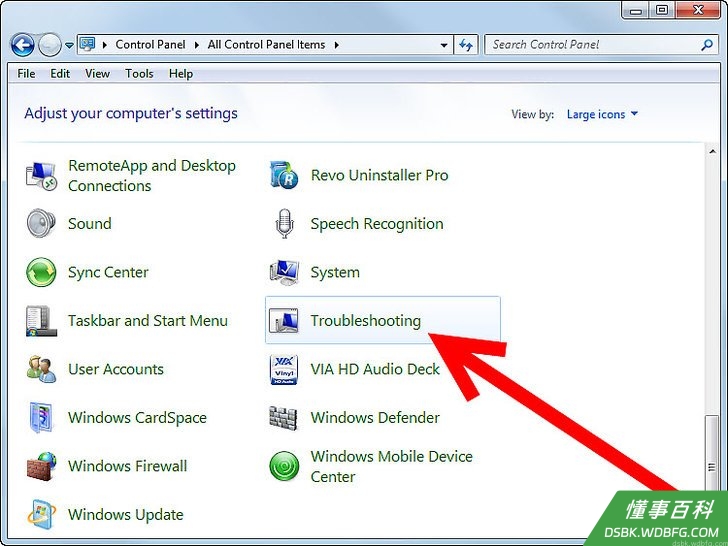Open the Windows CardSpace icon
This screenshot has height=546, width=728.
(41, 418)
